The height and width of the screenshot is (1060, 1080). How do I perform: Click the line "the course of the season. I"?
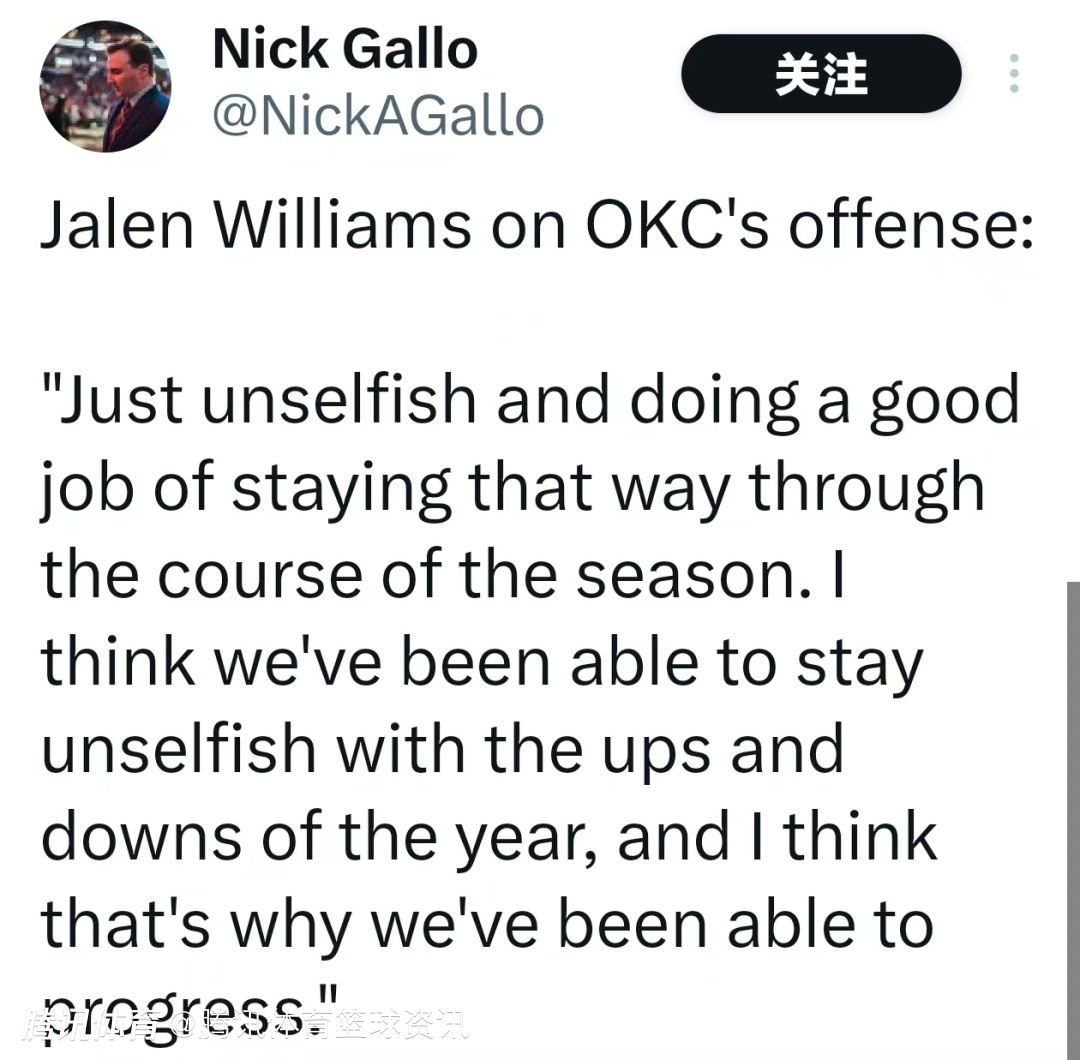pyautogui.click(x=442, y=574)
